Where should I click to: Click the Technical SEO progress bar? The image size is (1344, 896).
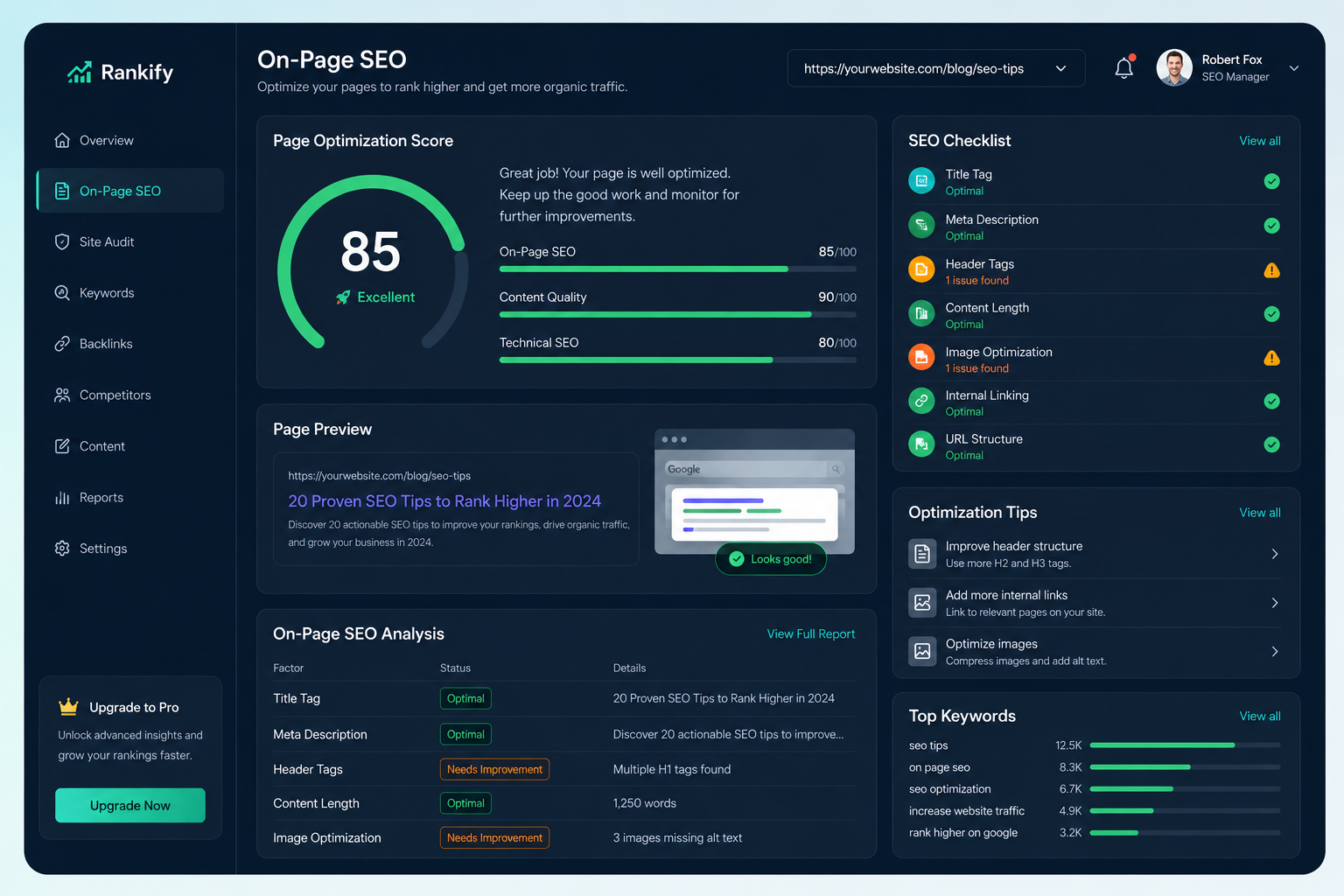[x=677, y=360]
